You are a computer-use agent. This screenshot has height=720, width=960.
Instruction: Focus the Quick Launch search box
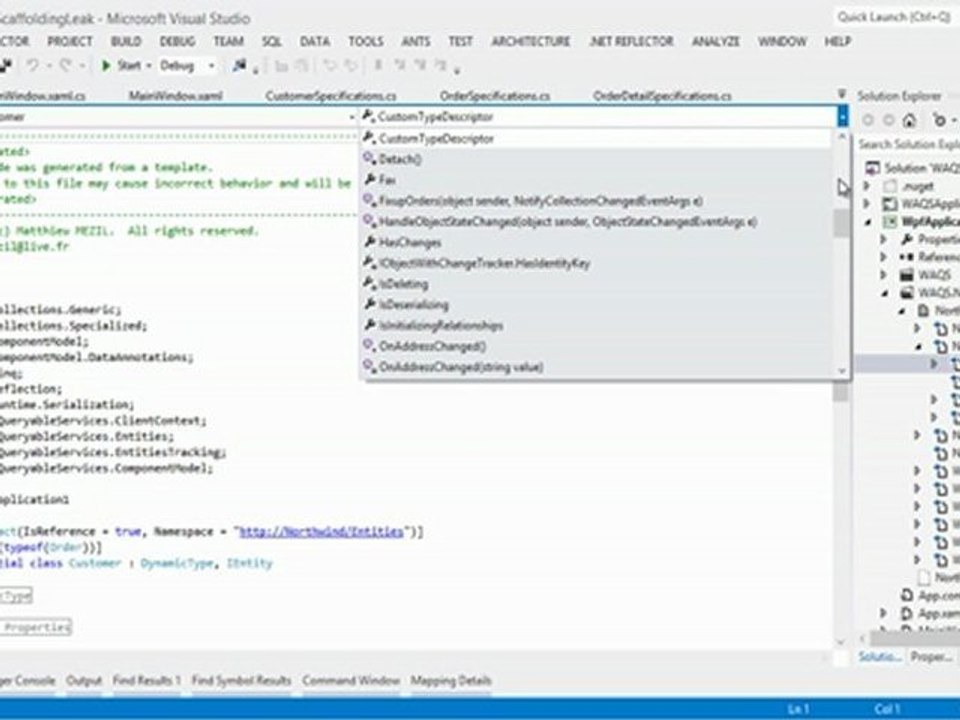pyautogui.click(x=895, y=17)
